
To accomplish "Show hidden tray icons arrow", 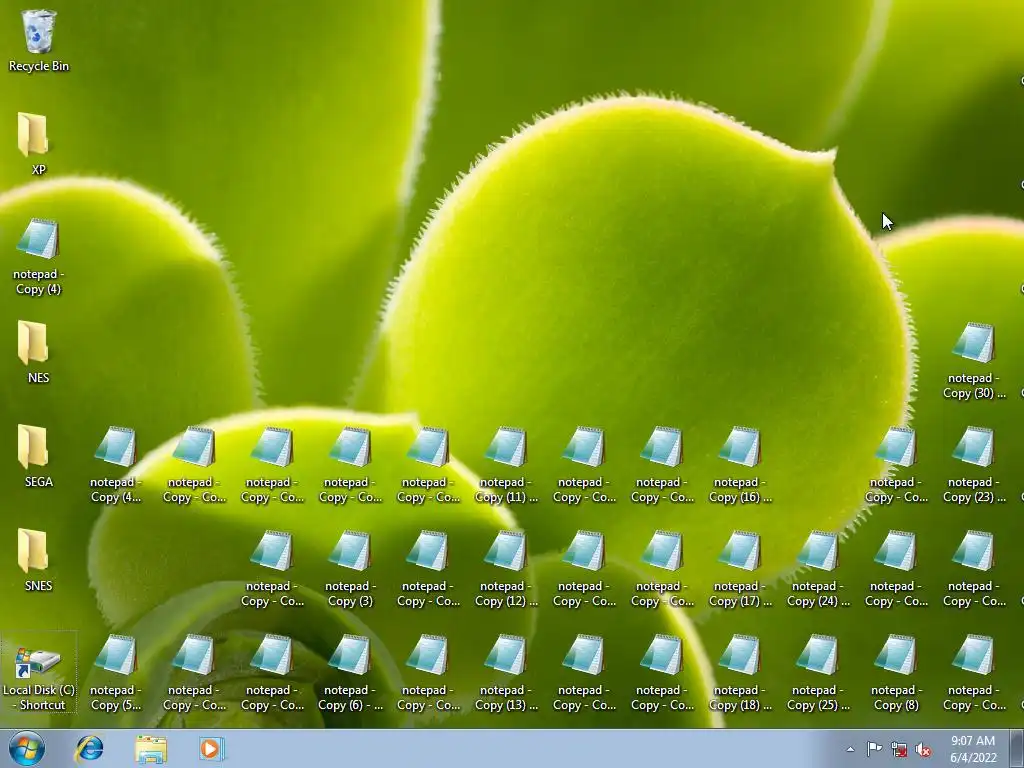I will [850, 749].
